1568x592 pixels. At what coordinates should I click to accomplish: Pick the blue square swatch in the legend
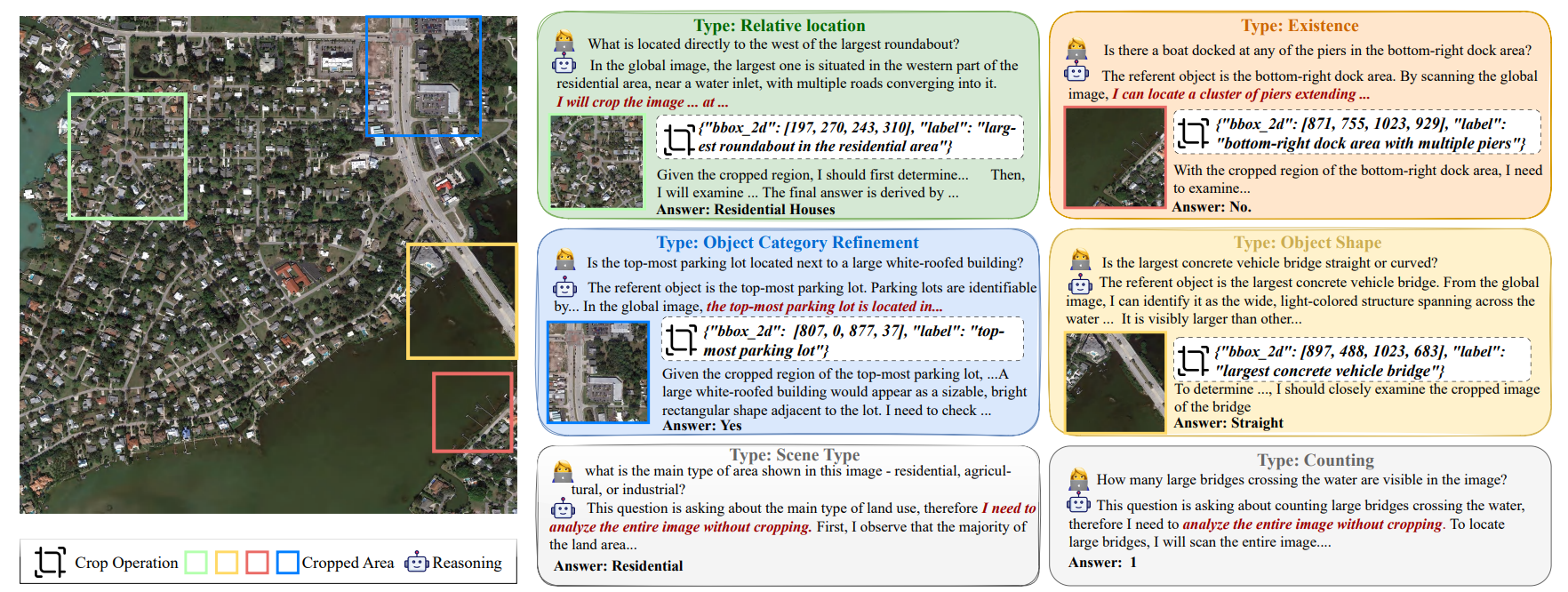287,562
